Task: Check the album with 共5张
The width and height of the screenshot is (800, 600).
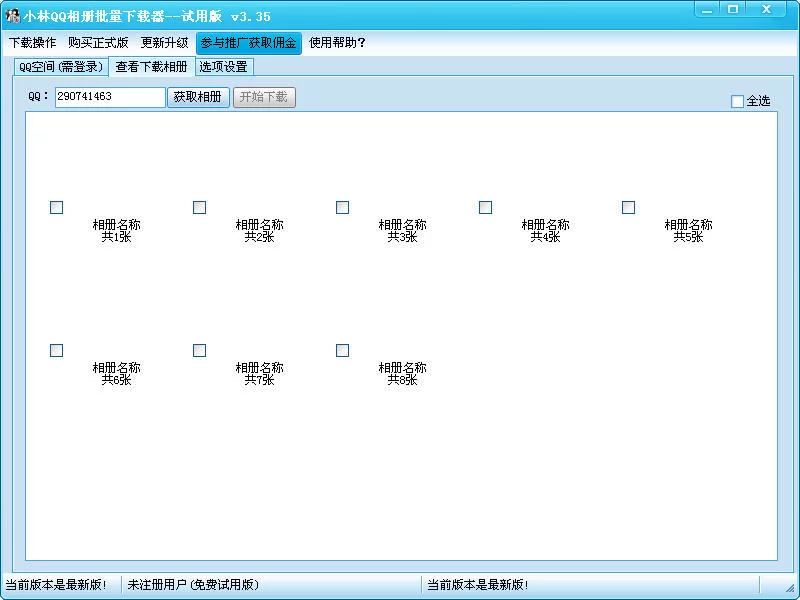Action: 628,208
